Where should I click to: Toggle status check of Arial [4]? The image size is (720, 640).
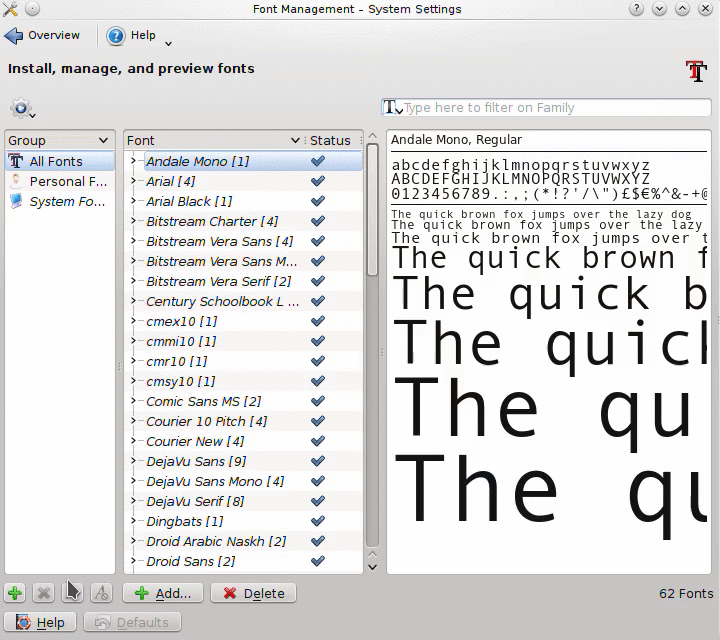point(318,181)
